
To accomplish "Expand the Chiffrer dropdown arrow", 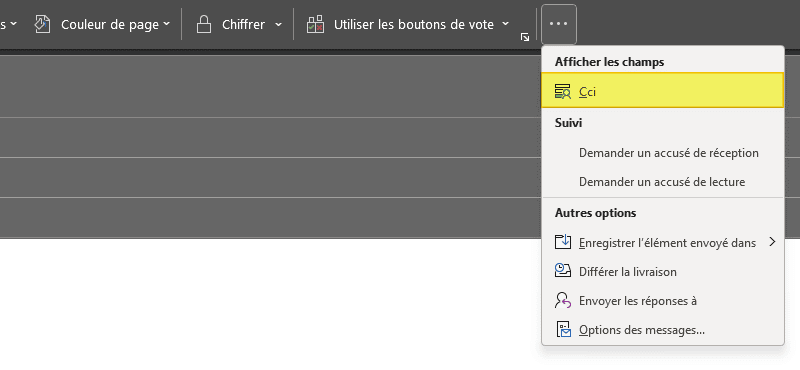I will pyautogui.click(x=278, y=24).
